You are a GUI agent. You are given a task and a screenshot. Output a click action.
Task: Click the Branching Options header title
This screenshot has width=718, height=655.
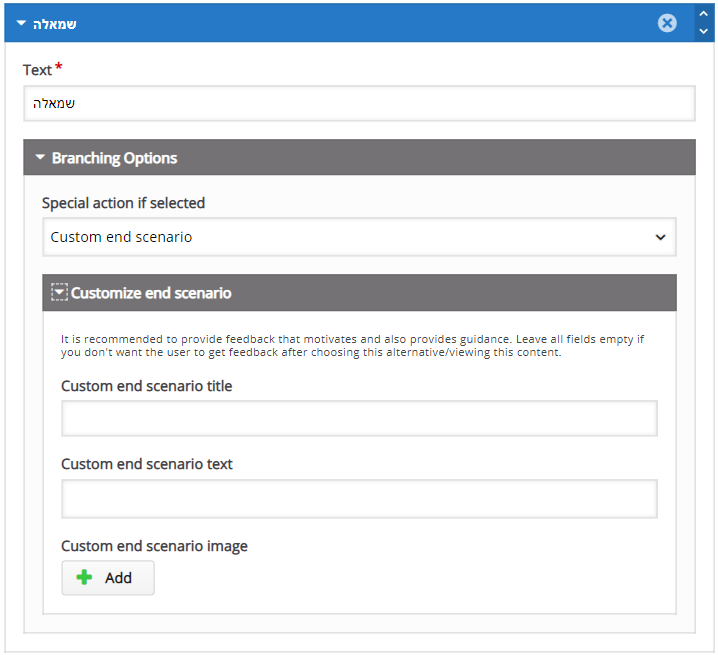114,158
